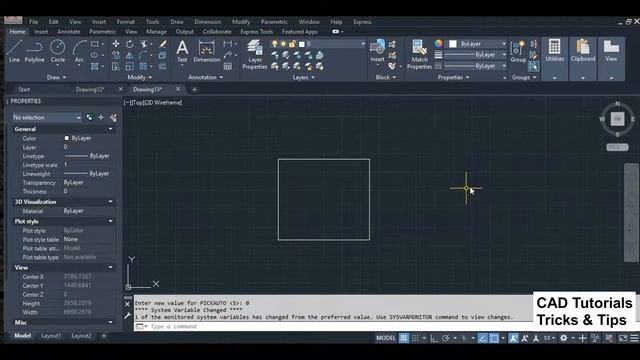Switch to the Annotate ribbon tab
Screen dimensions: 640x360
click(x=69, y=31)
